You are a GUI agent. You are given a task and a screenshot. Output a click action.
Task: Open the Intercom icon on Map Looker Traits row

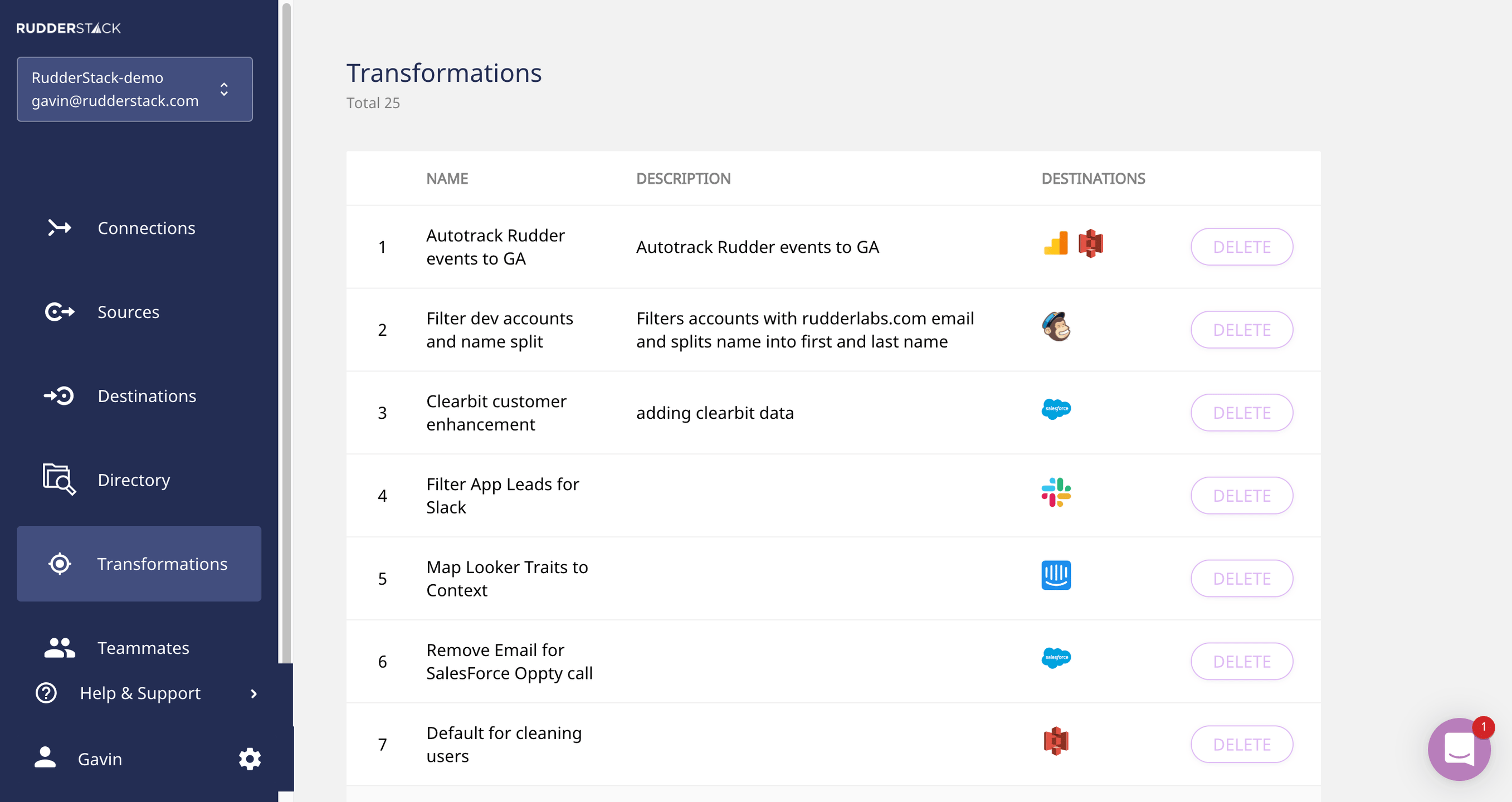coord(1056,575)
